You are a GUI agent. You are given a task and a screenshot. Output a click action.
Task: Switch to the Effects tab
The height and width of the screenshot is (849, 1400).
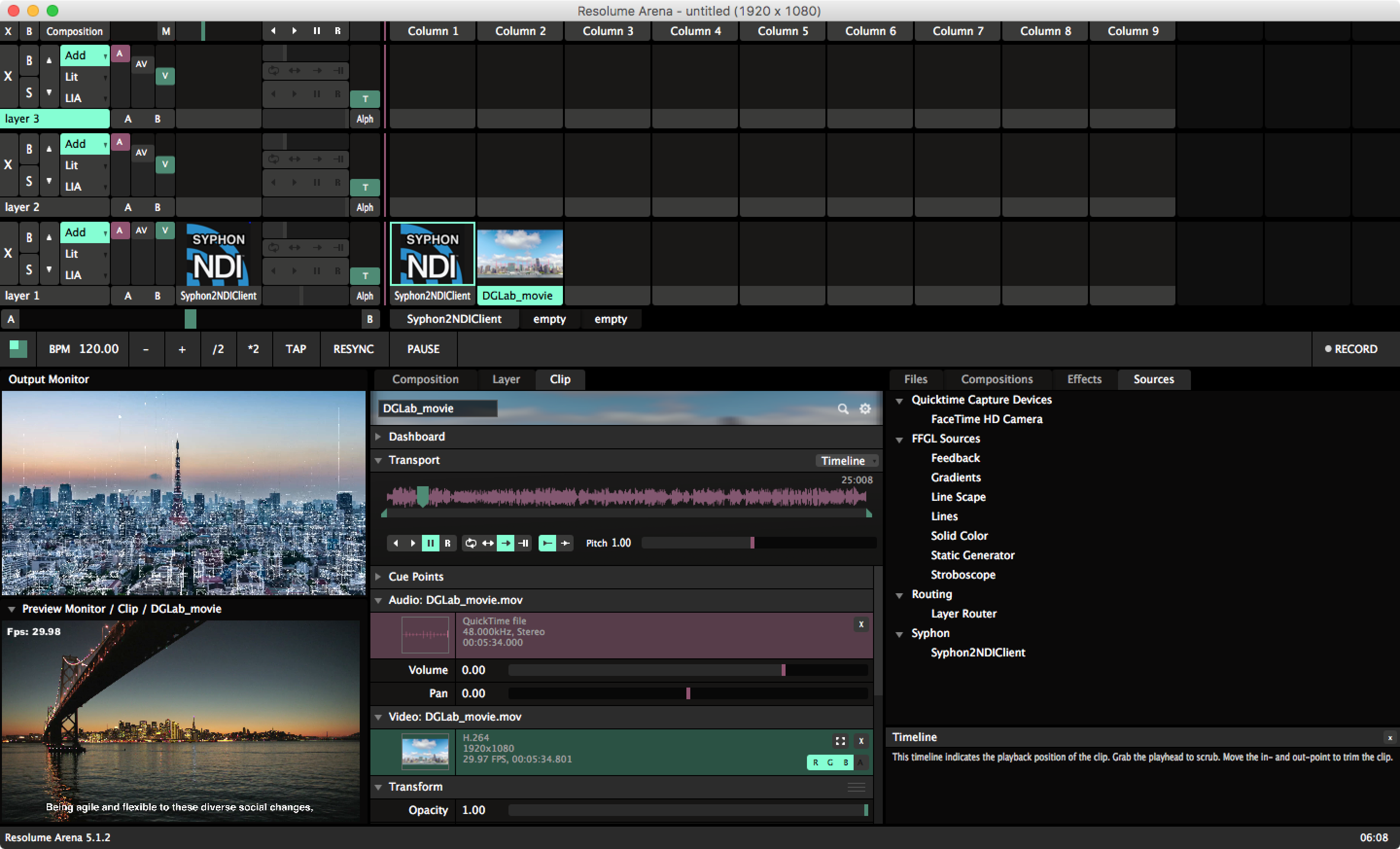pyautogui.click(x=1084, y=379)
